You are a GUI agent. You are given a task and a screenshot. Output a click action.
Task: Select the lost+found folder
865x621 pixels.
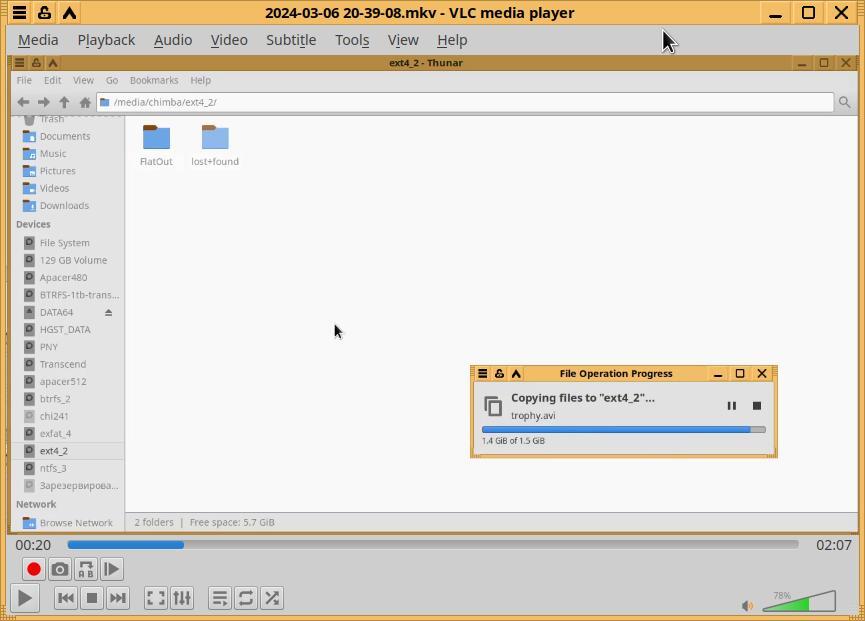pos(215,145)
